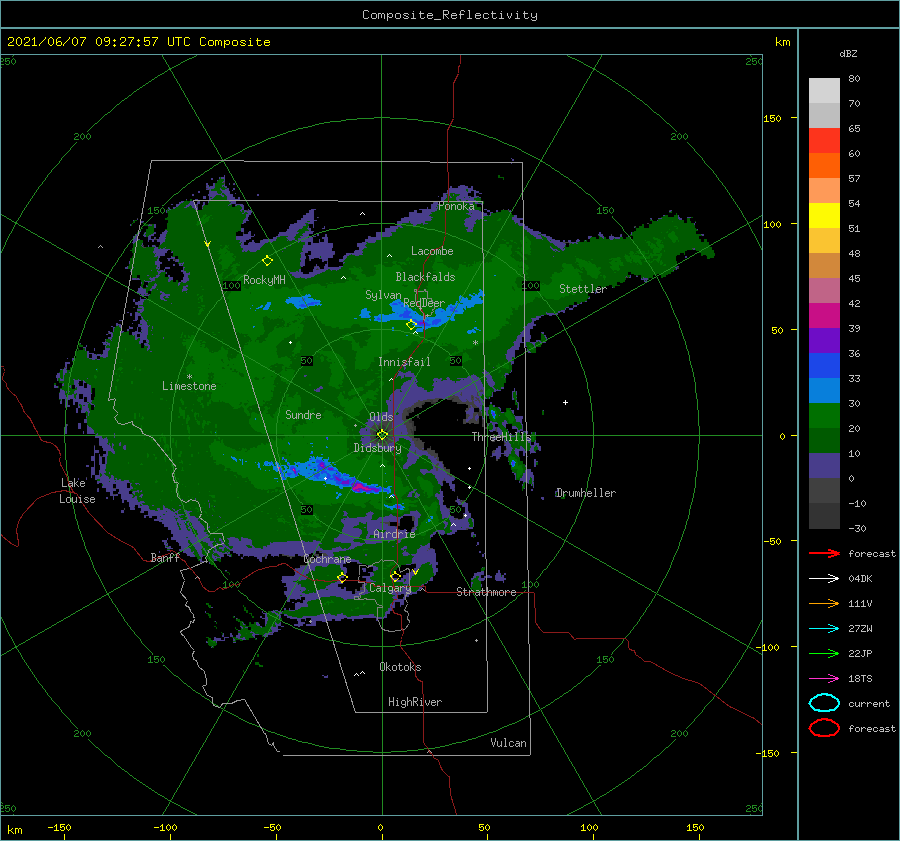The image size is (900, 841).
Task: Click the yellow diamond marker below RedDeer
Action: coord(411,325)
